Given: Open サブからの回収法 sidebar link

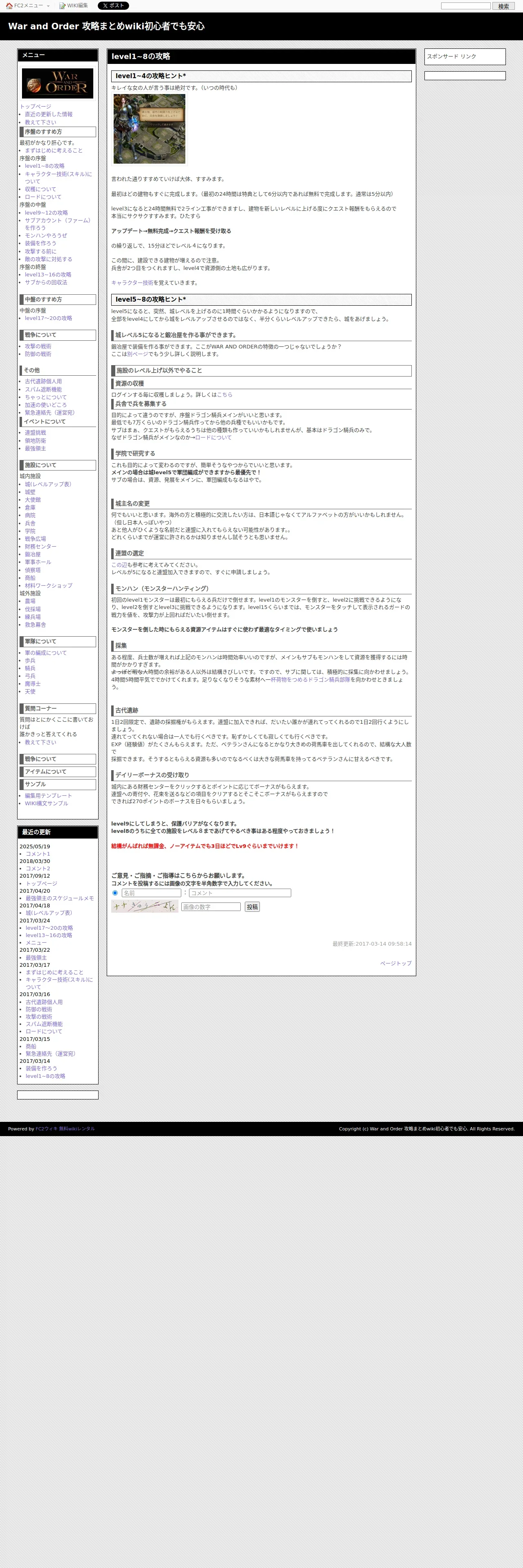Looking at the screenshot, I should click(x=46, y=283).
